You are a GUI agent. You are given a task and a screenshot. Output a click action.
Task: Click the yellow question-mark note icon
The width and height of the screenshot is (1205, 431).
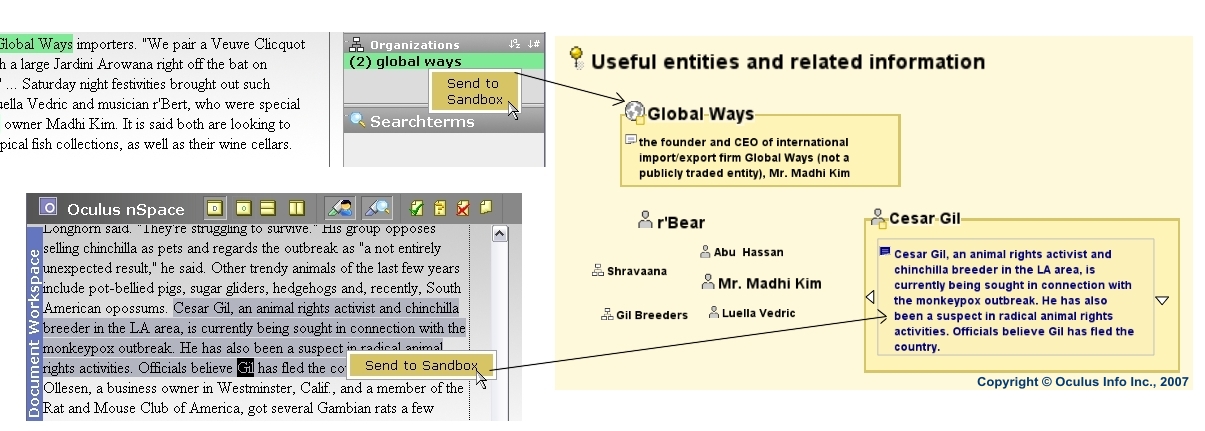(x=440, y=208)
